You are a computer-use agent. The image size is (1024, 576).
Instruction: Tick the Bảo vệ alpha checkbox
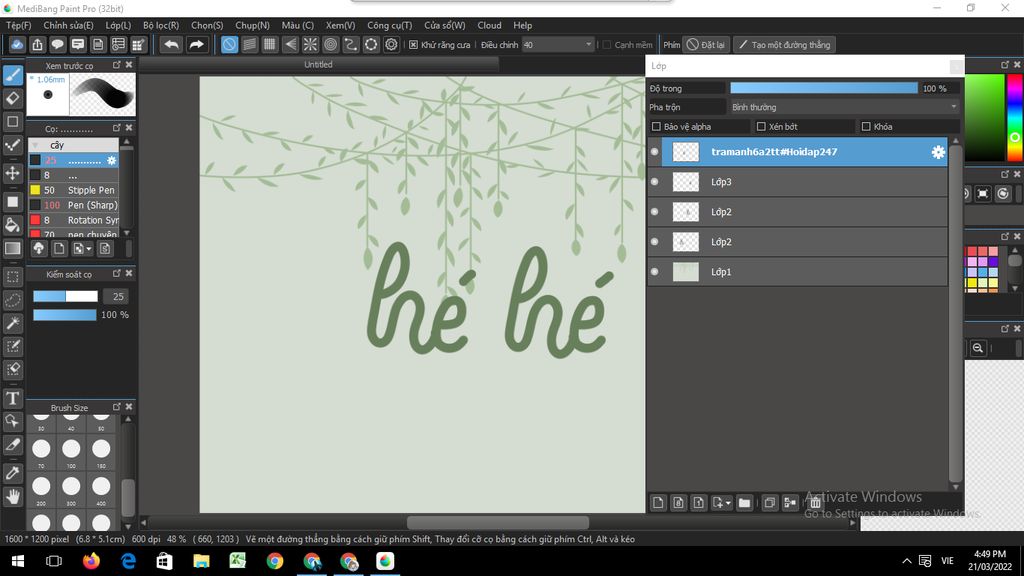click(x=656, y=127)
